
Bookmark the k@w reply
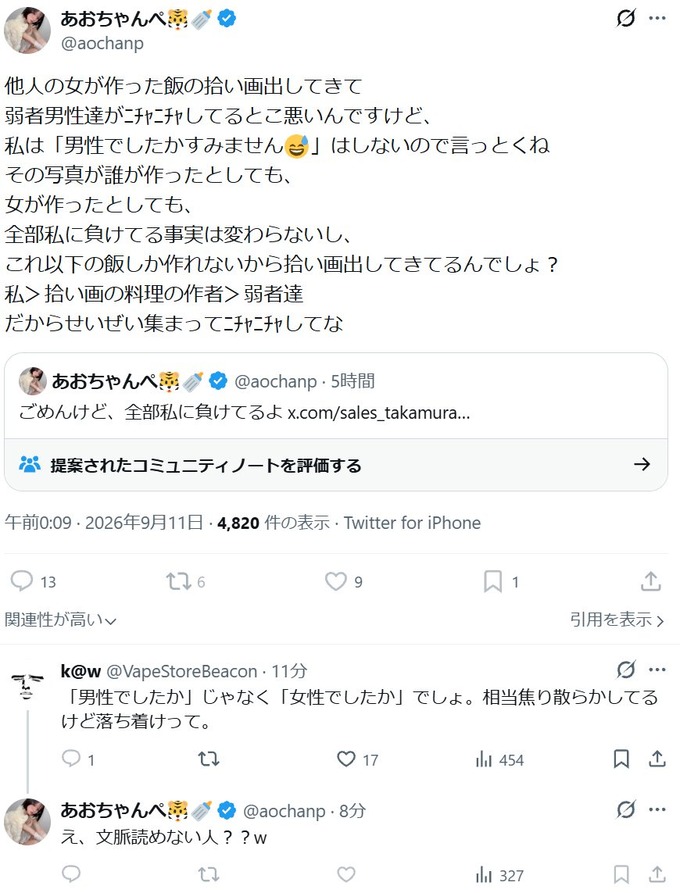pyautogui.click(x=621, y=759)
